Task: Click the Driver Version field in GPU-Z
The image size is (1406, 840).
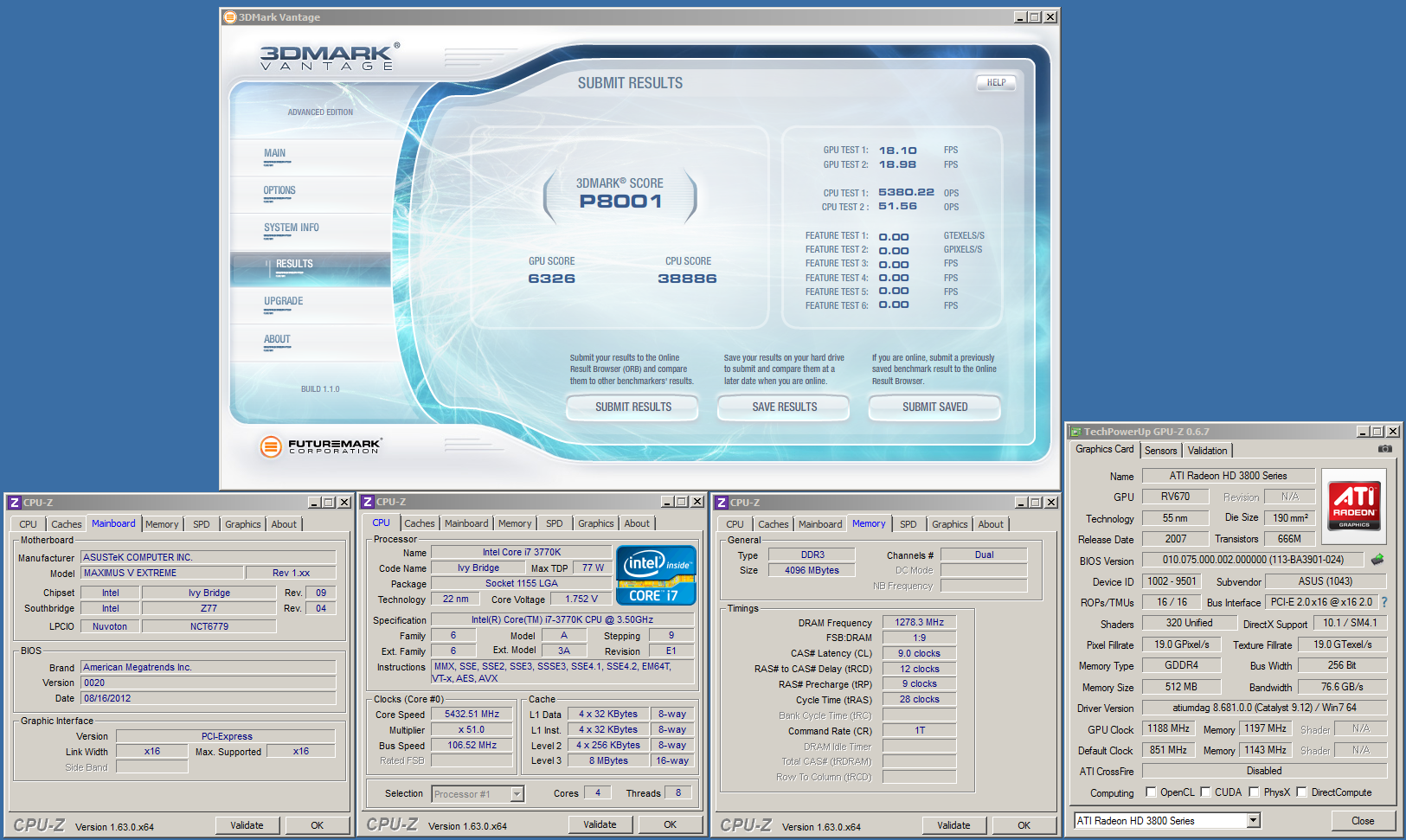Action: 1264,708
